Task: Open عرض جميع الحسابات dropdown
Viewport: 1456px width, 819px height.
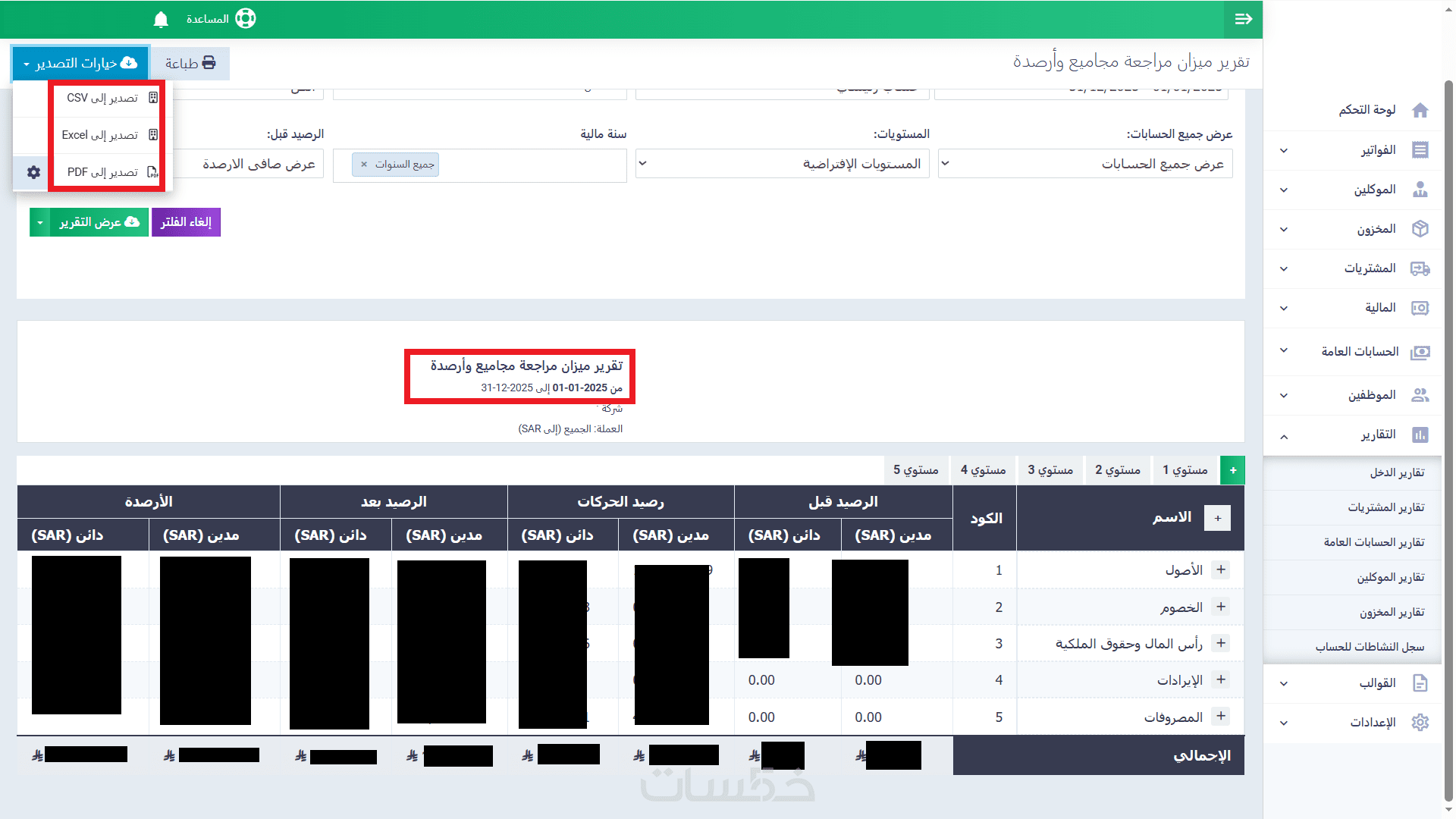Action: [1084, 164]
